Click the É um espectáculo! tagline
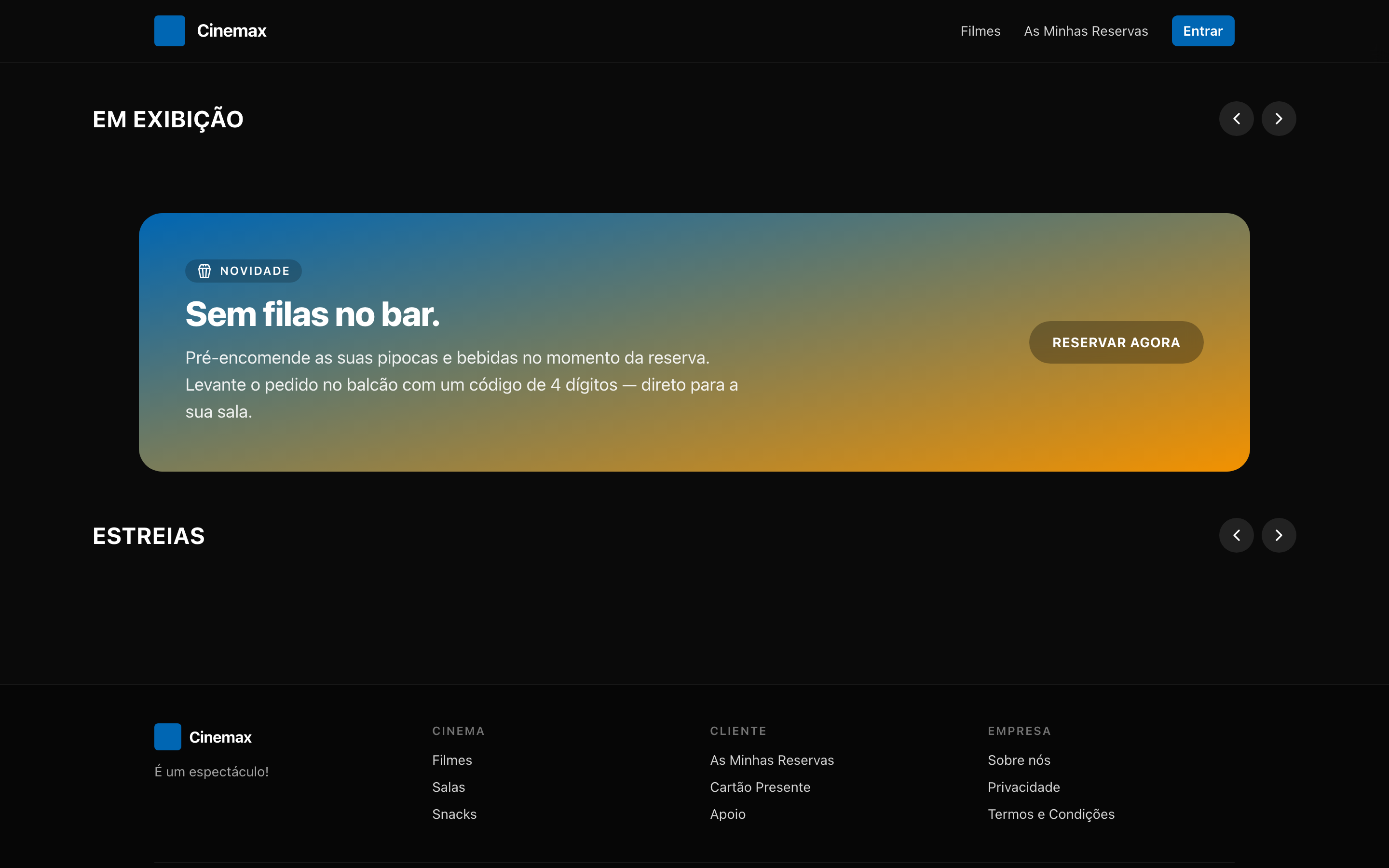Viewport: 1389px width, 868px height. pyautogui.click(x=211, y=772)
